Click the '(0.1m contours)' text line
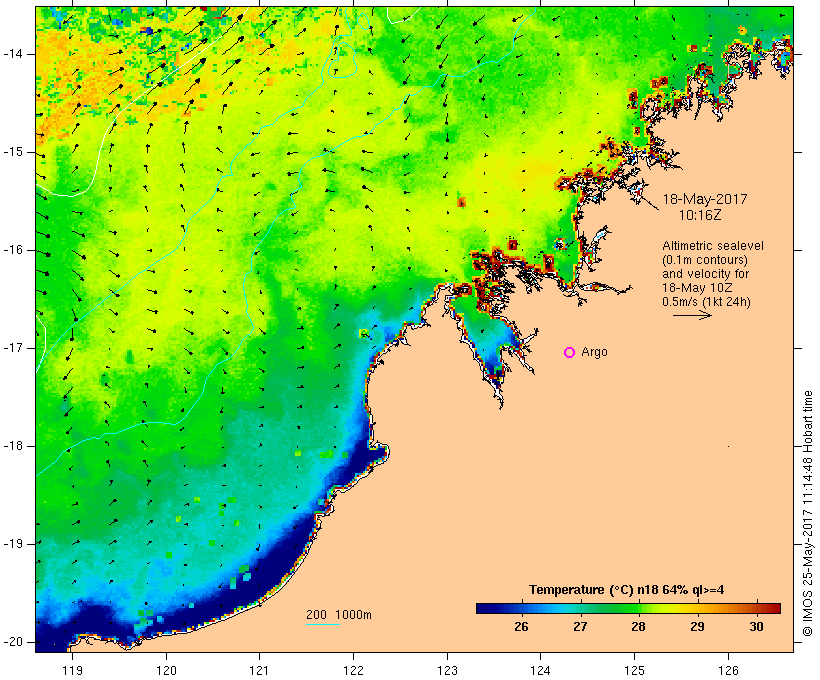The width and height of the screenshot is (820, 680). (x=705, y=260)
